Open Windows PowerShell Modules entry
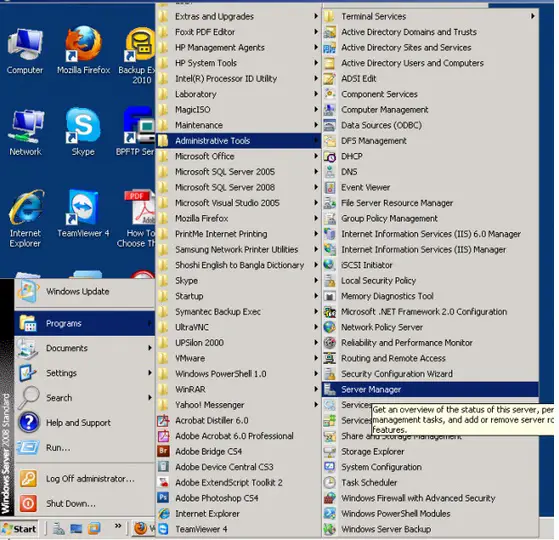Screen dimensions: 559x540 [430, 514]
